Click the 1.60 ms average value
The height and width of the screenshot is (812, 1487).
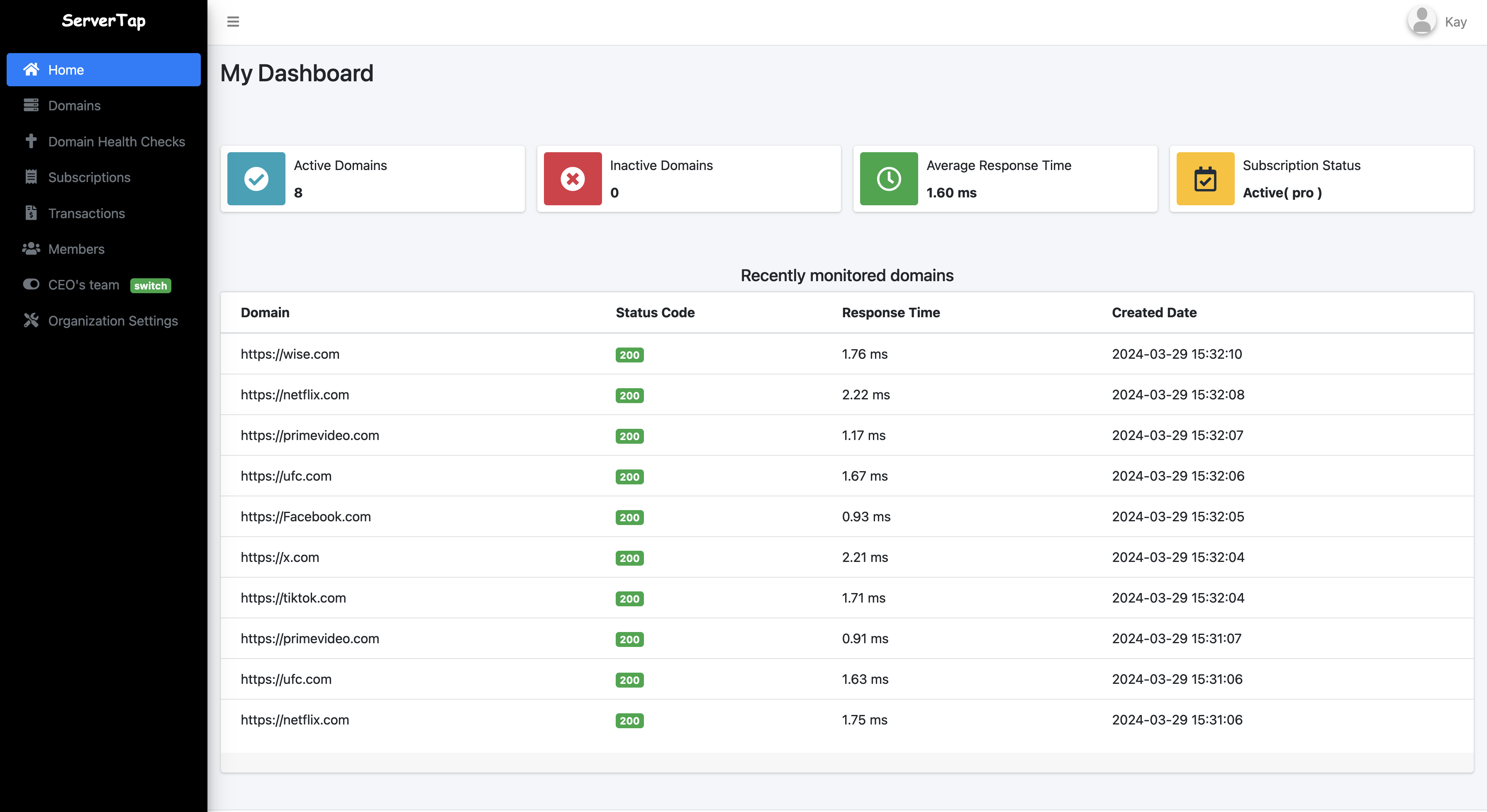point(951,193)
